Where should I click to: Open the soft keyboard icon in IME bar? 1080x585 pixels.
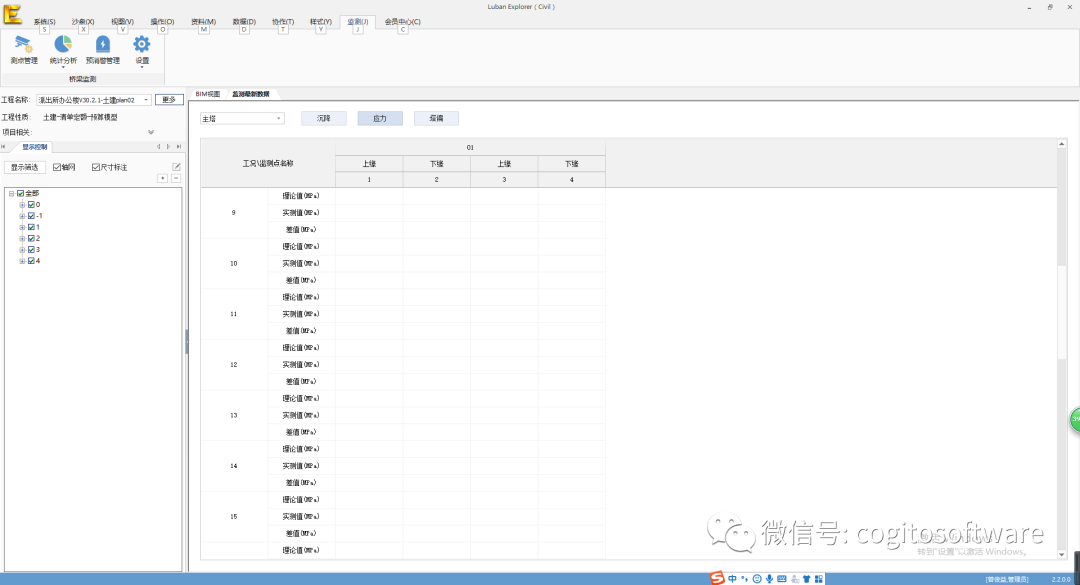click(782, 579)
